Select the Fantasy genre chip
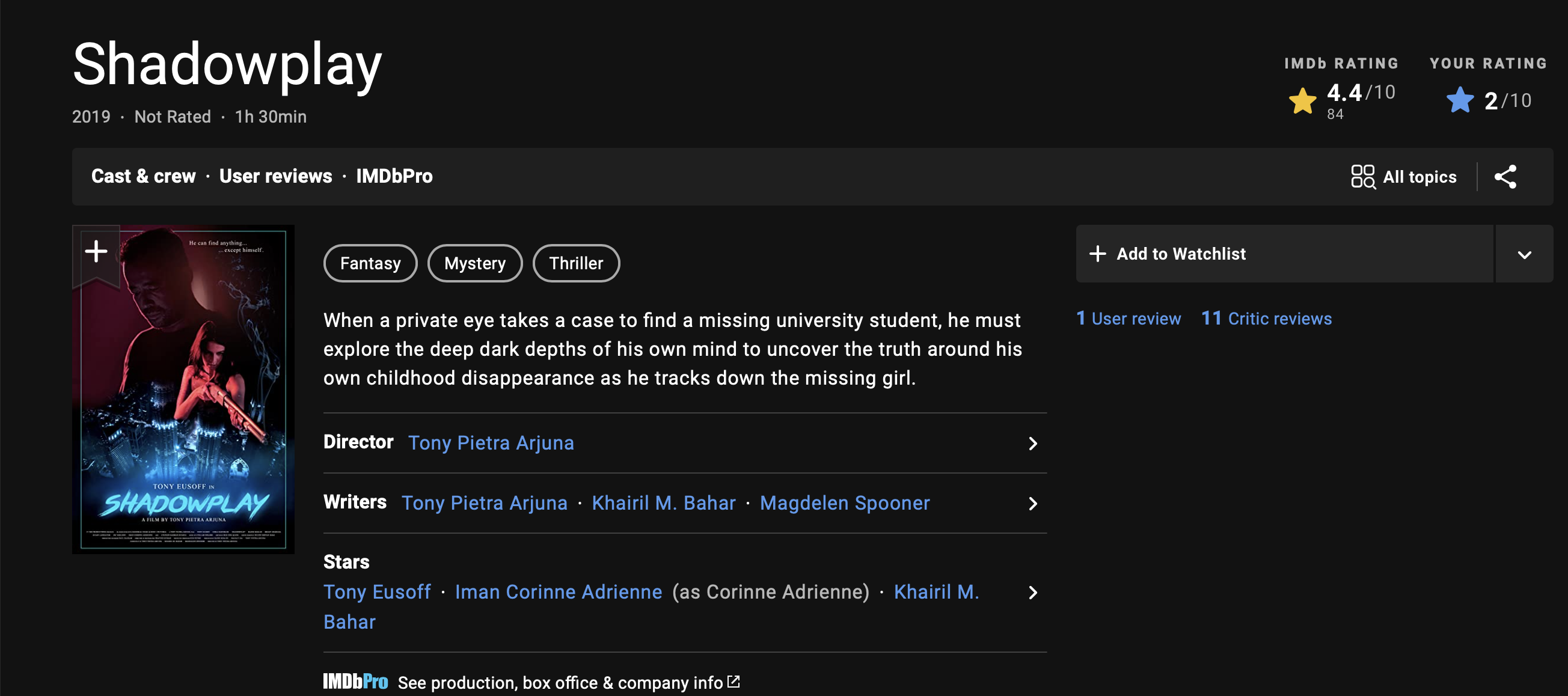1568x696 pixels. pos(370,263)
